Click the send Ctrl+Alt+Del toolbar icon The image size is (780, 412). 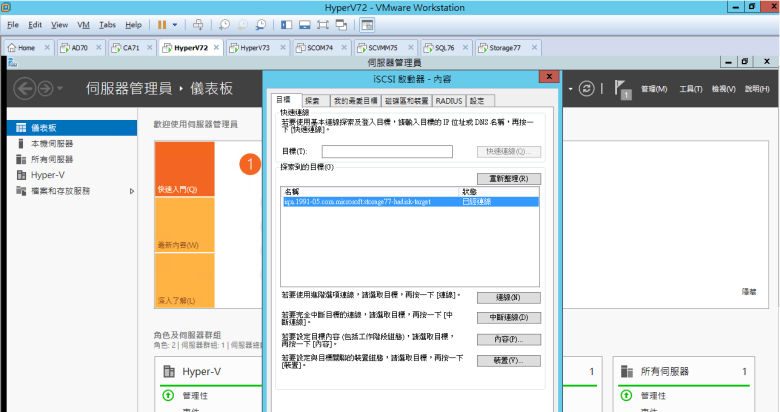(x=199, y=23)
